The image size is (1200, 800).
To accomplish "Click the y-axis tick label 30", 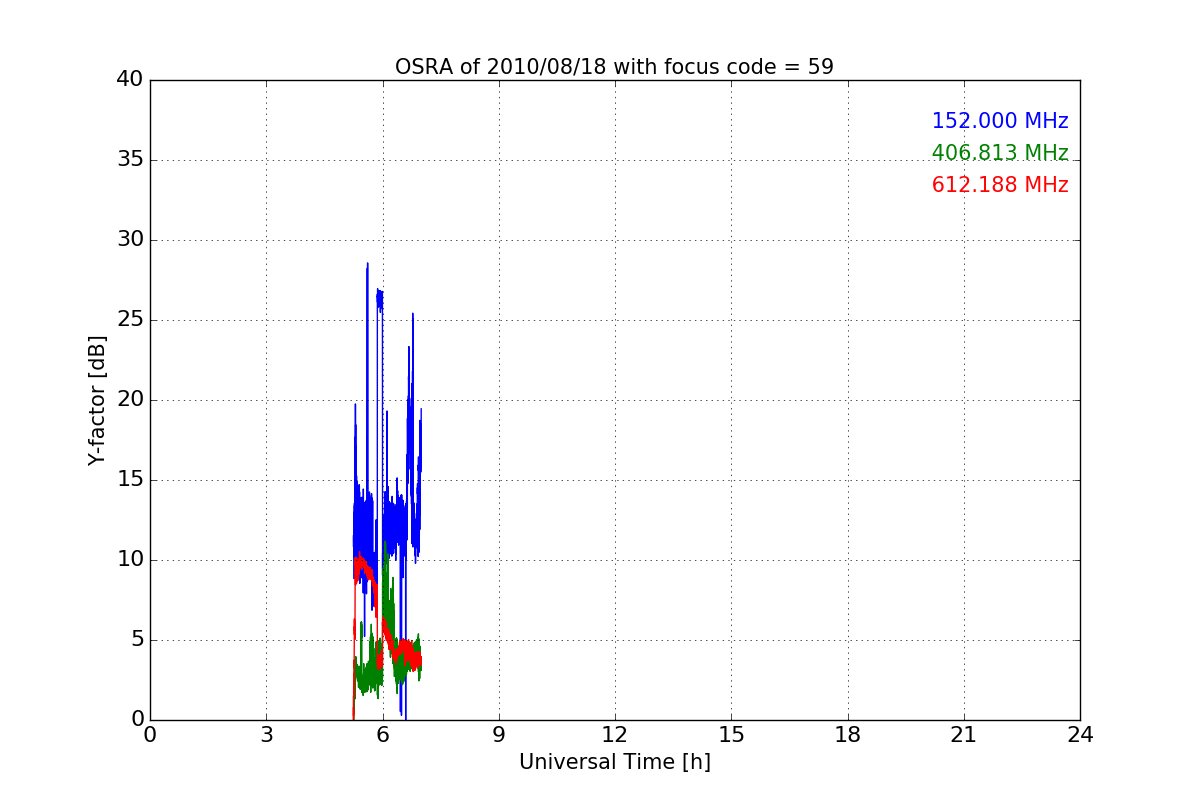I will [x=129, y=240].
